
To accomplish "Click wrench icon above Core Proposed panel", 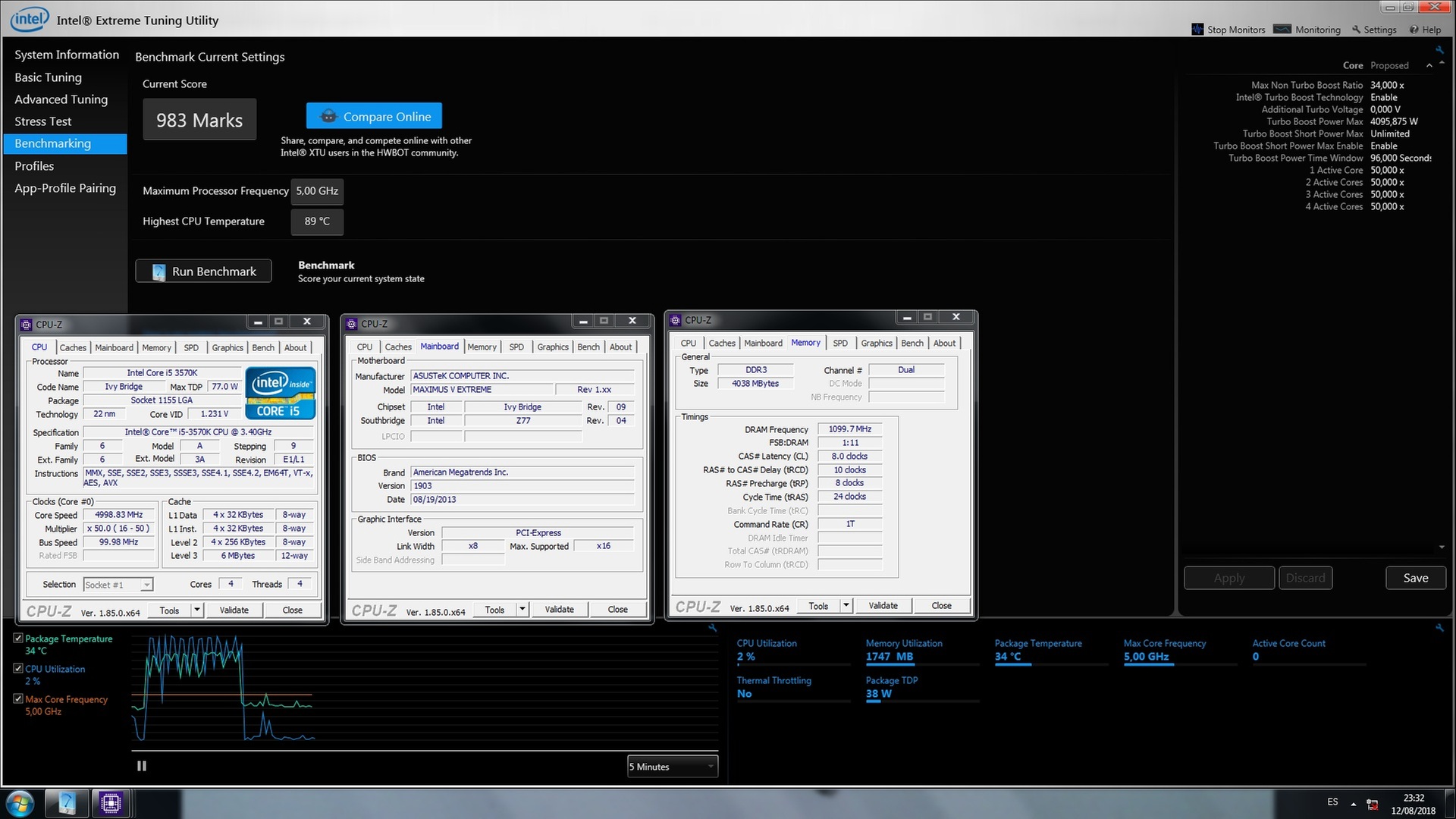I will [1439, 51].
